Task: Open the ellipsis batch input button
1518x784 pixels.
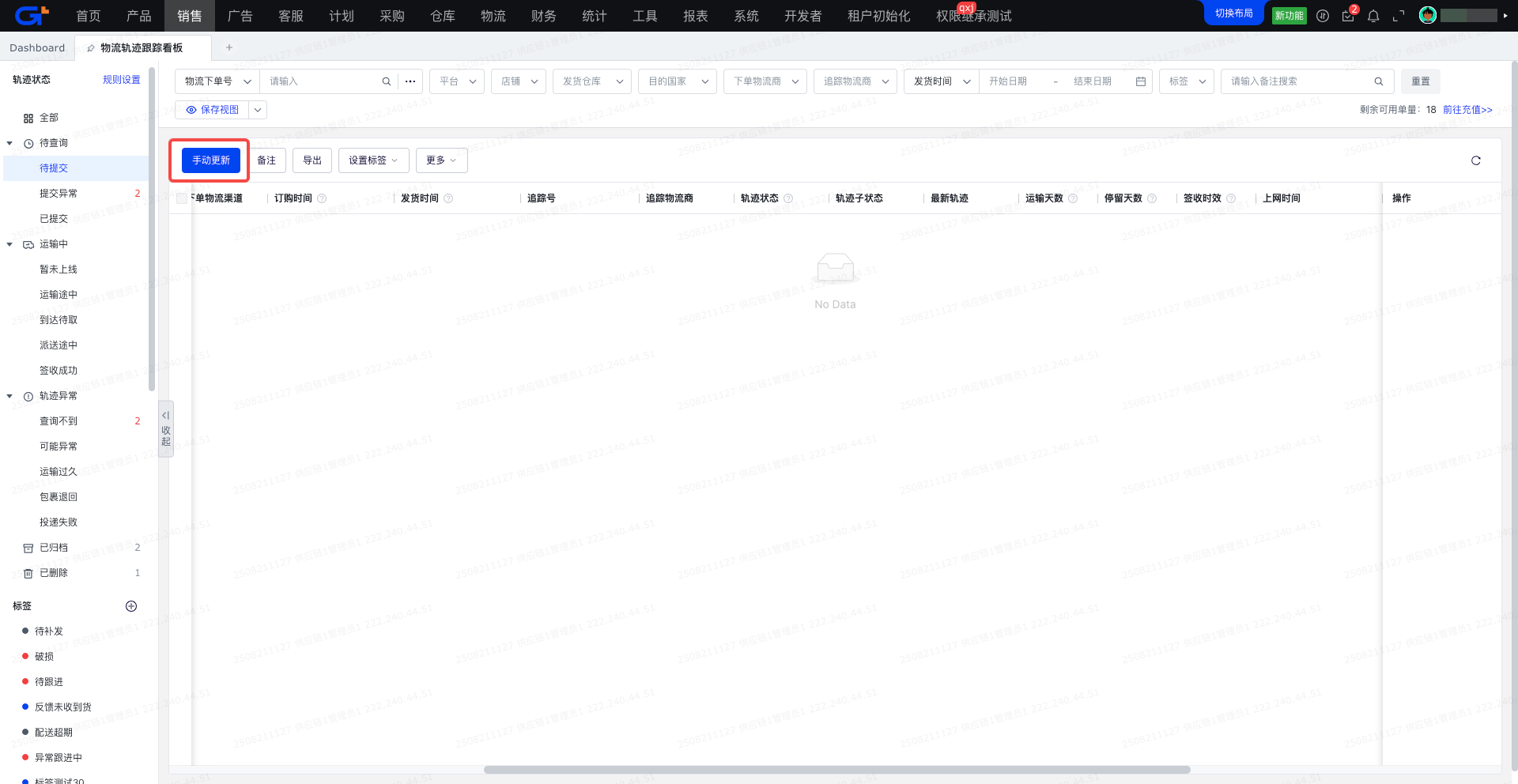Action: pyautogui.click(x=410, y=81)
